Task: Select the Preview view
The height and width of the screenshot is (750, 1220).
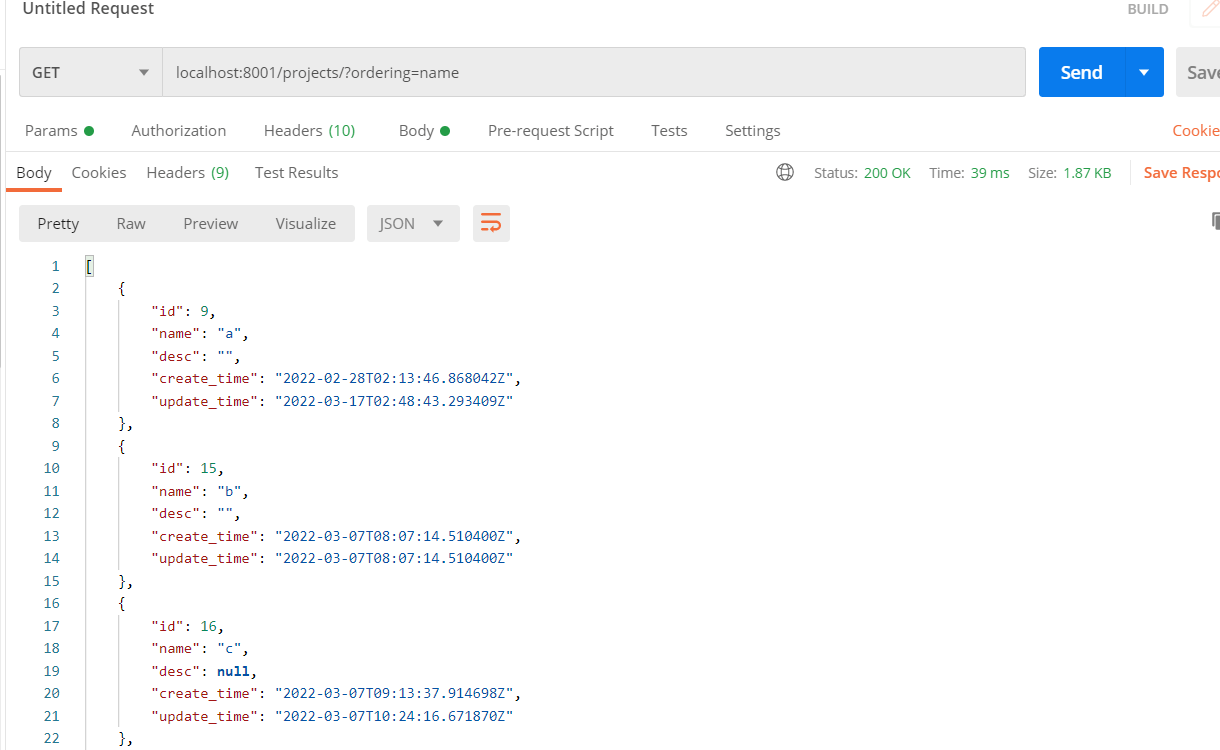Action: click(211, 224)
